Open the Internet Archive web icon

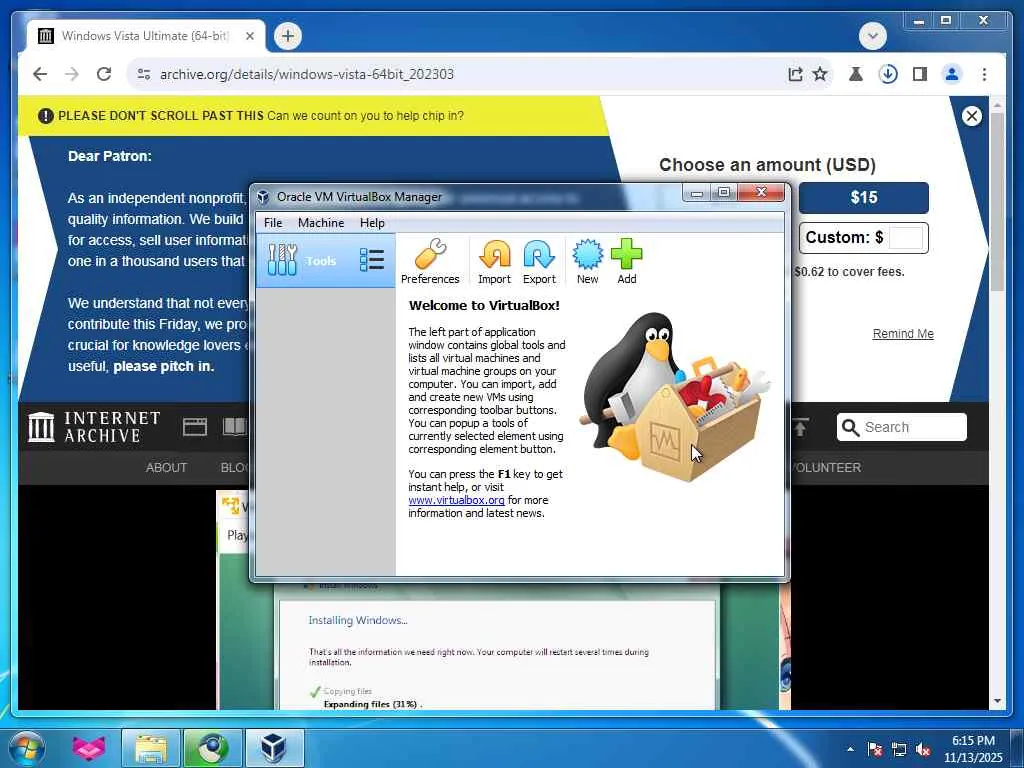(x=195, y=427)
